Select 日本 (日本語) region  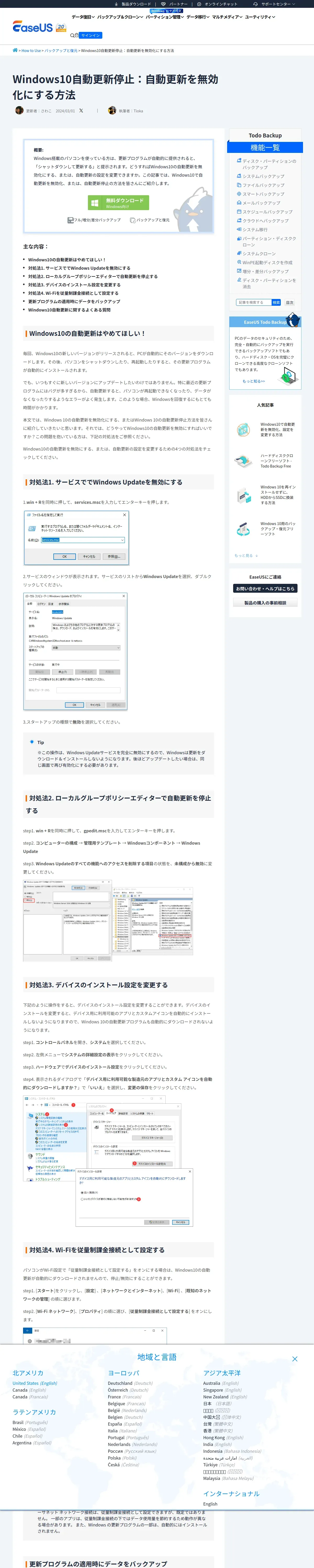coord(217,1404)
